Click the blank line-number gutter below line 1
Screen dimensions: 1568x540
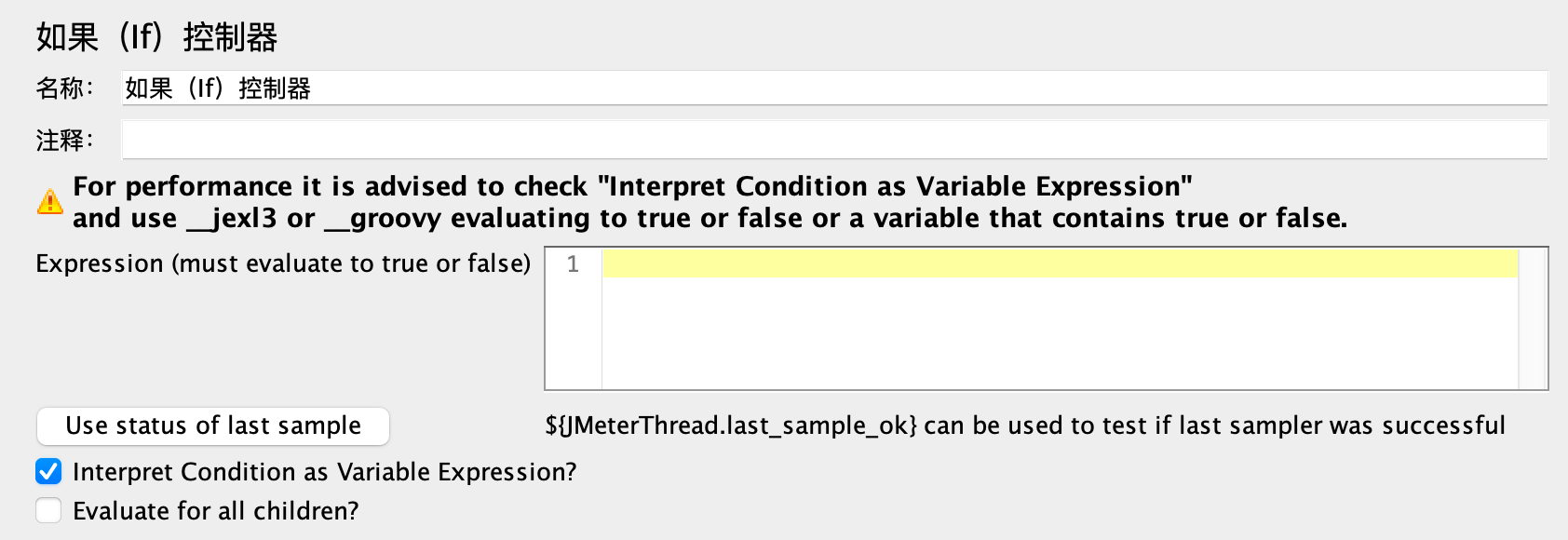click(x=573, y=335)
